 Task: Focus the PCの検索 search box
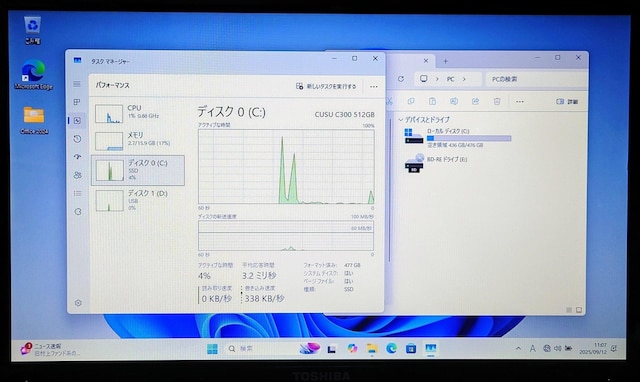[x=536, y=79]
